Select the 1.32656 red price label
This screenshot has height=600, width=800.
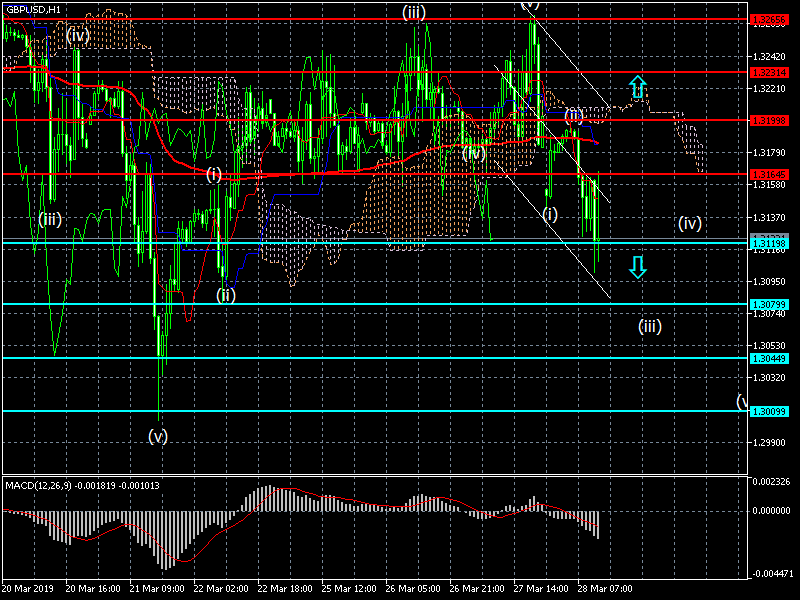773,19
